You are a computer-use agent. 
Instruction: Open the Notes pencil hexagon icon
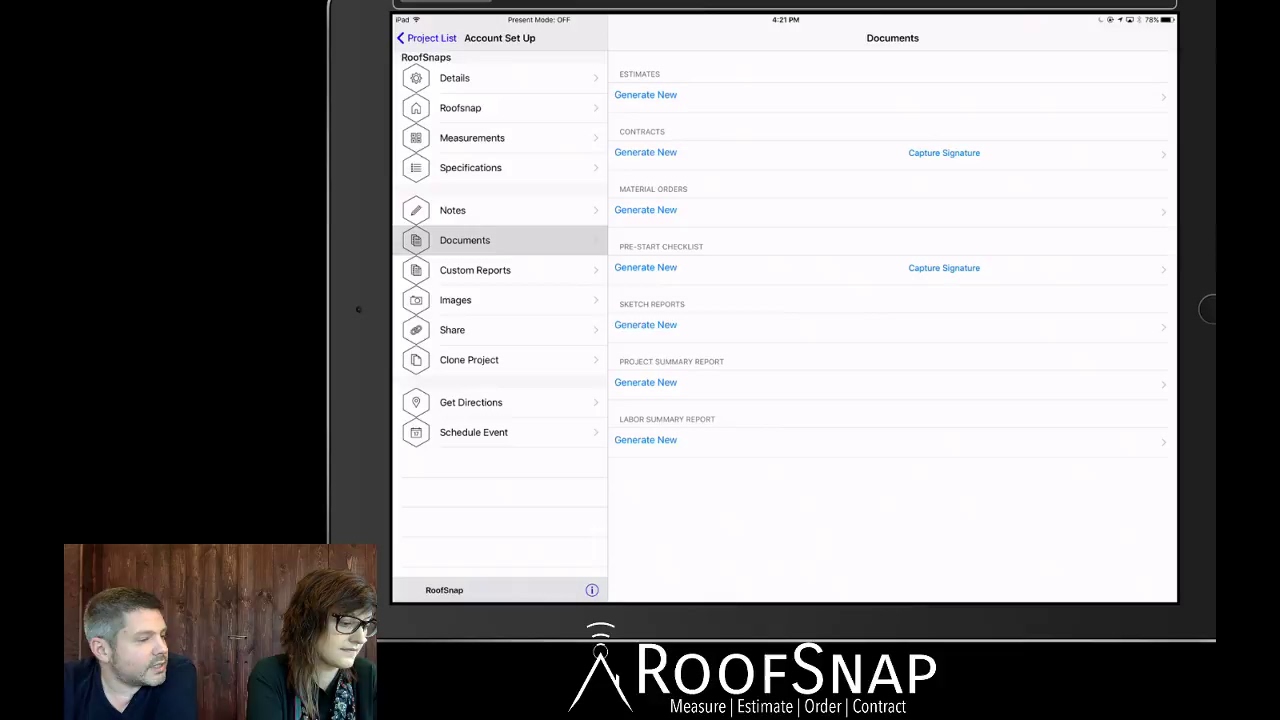[416, 210]
